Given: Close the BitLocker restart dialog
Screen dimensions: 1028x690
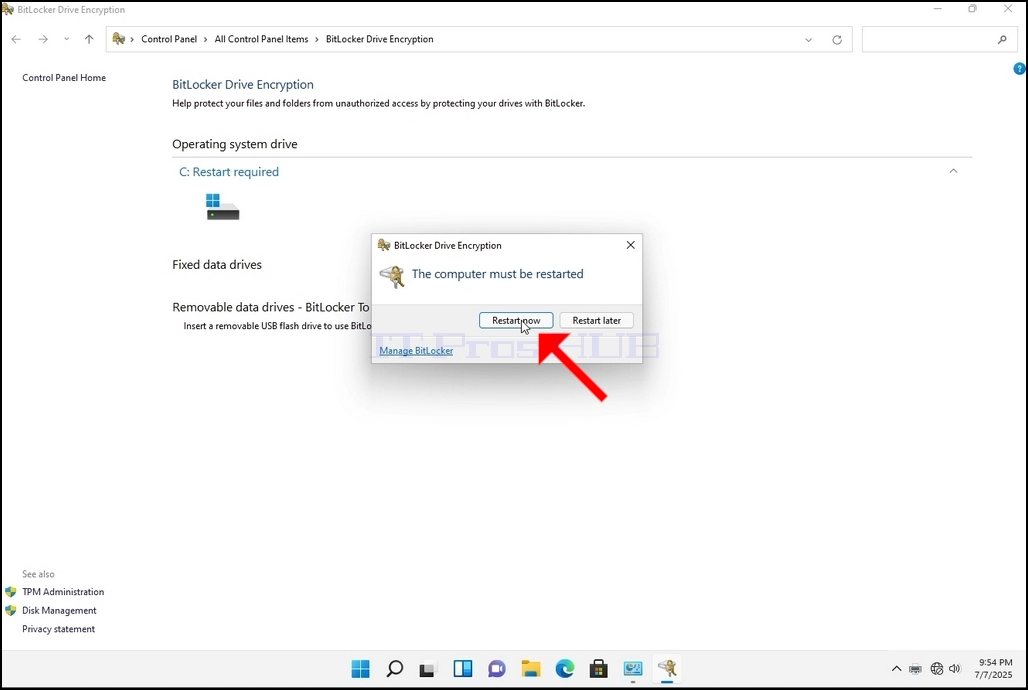Looking at the screenshot, I should [x=630, y=245].
